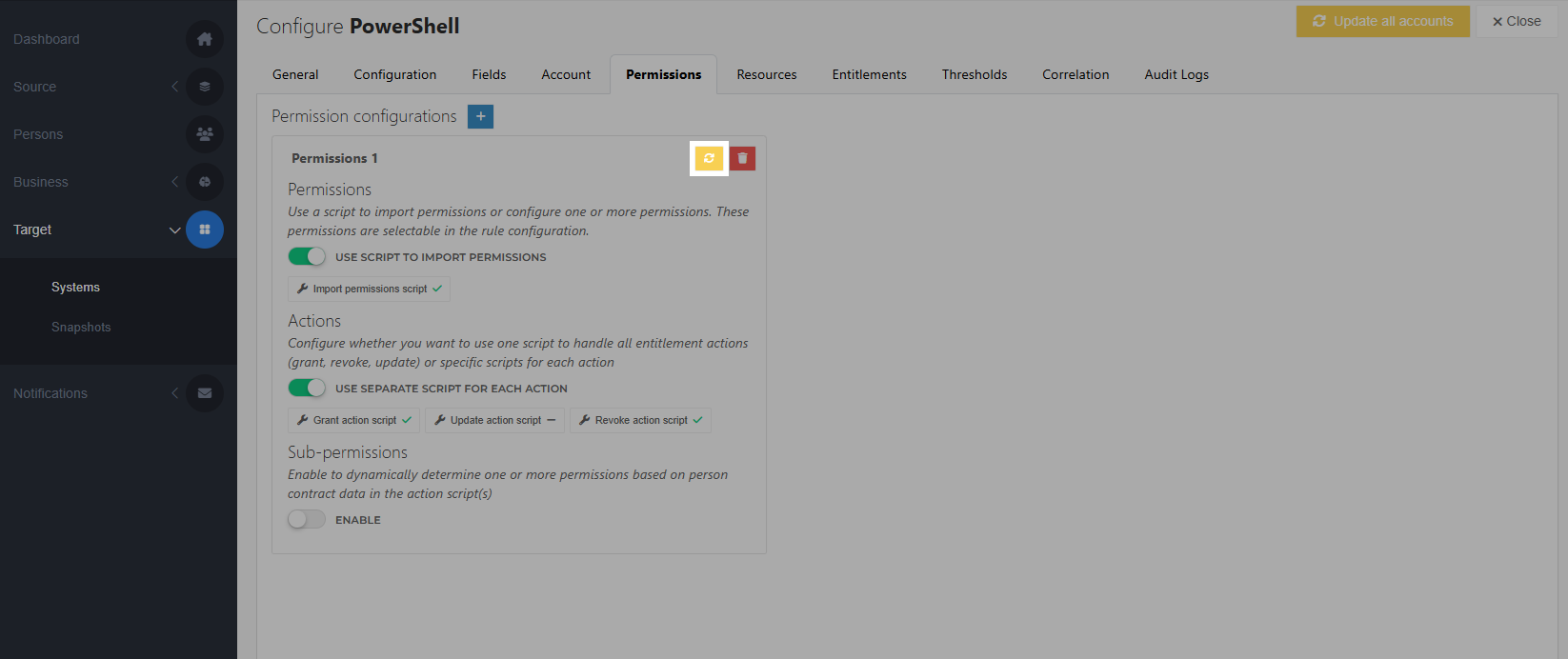The image size is (1568, 659).
Task: Open the Audit Logs tab
Action: coord(1176,74)
